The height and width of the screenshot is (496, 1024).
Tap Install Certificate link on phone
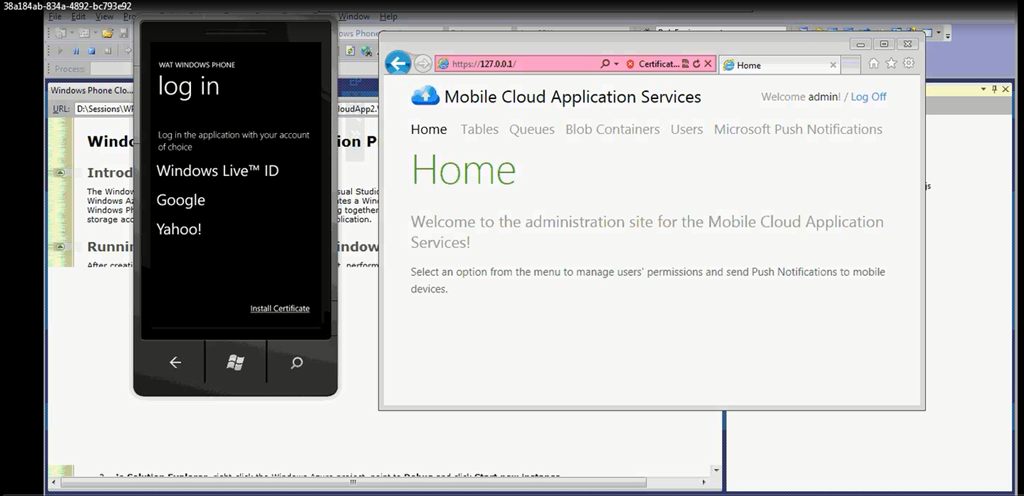tap(280, 308)
